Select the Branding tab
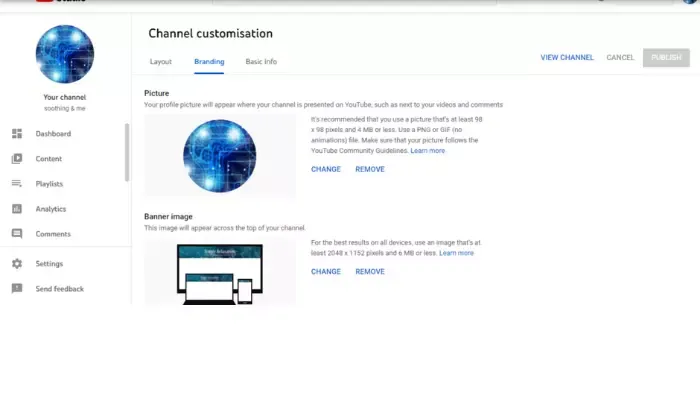This screenshot has height=400, width=700. pyautogui.click(x=209, y=62)
